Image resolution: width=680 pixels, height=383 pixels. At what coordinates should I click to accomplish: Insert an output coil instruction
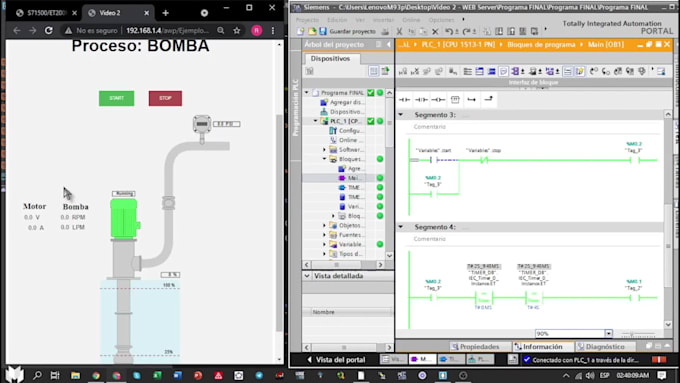click(438, 100)
